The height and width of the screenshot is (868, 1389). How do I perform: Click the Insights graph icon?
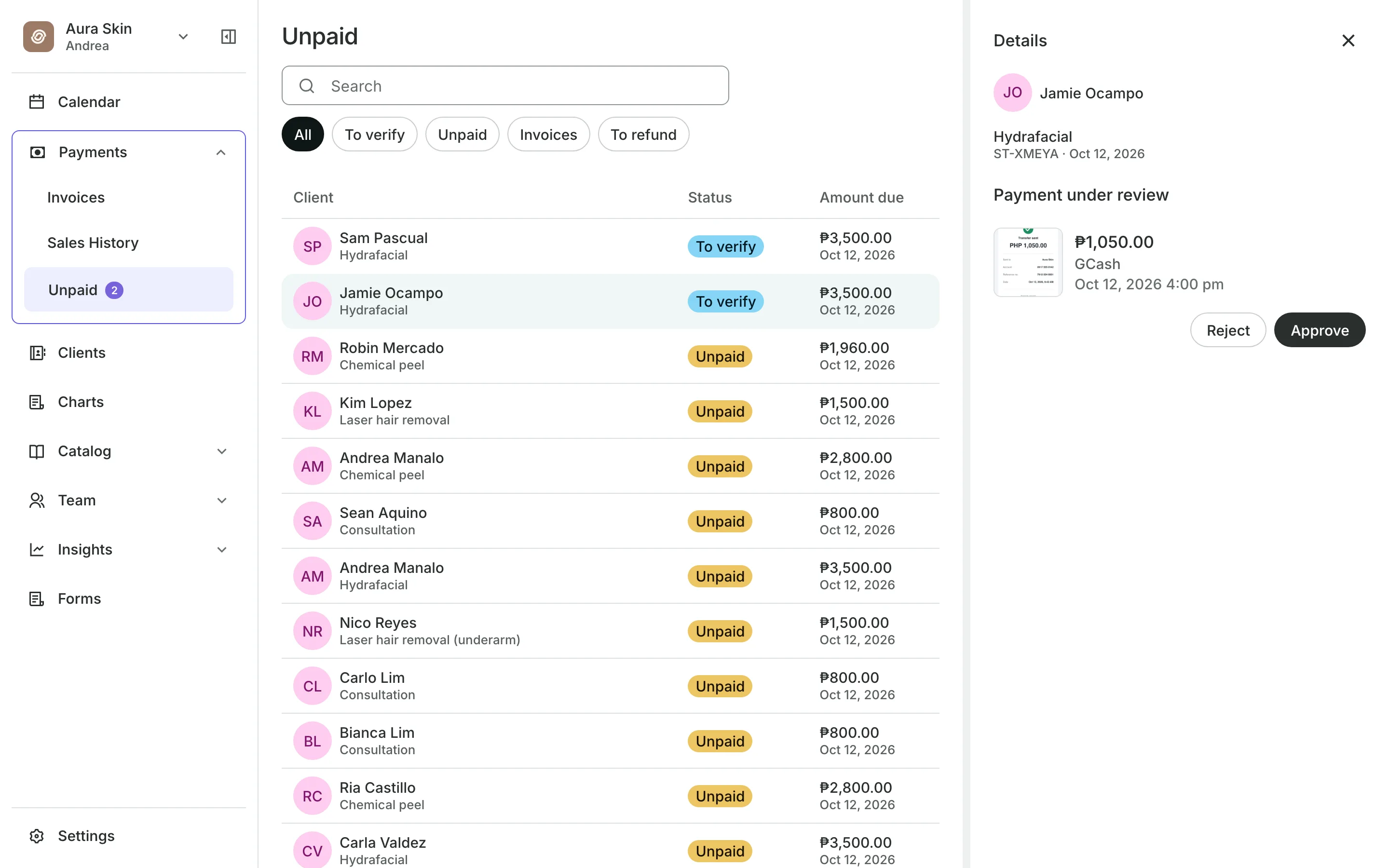[37, 549]
